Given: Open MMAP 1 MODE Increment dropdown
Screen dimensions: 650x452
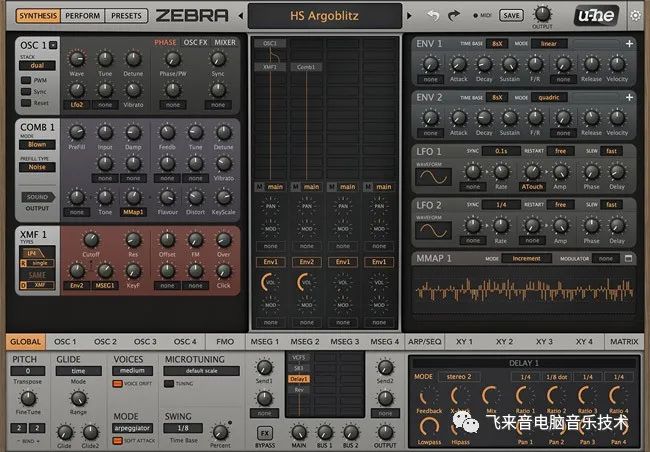Looking at the screenshot, I should pos(526,258).
